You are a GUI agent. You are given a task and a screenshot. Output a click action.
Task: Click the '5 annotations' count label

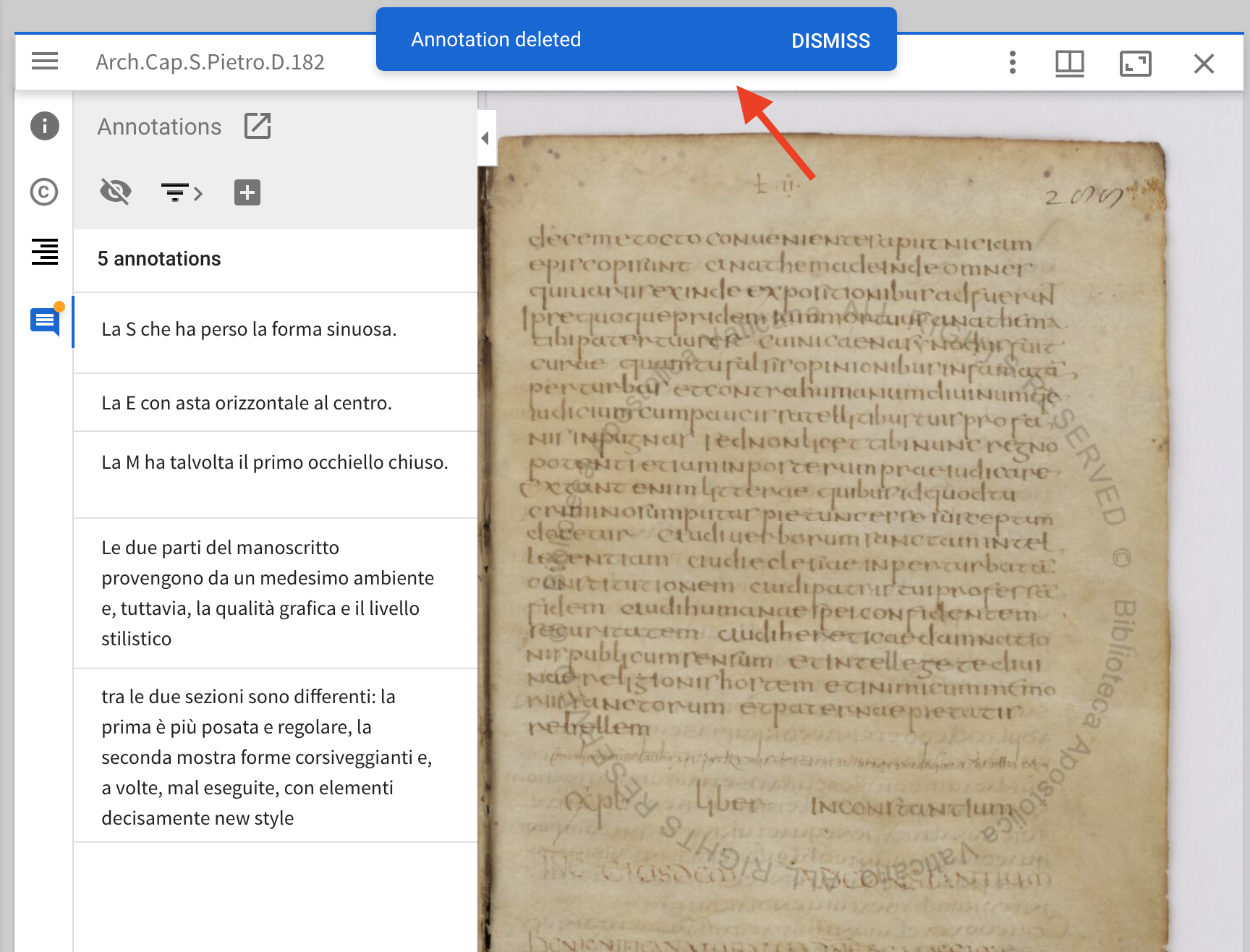pyautogui.click(x=159, y=259)
